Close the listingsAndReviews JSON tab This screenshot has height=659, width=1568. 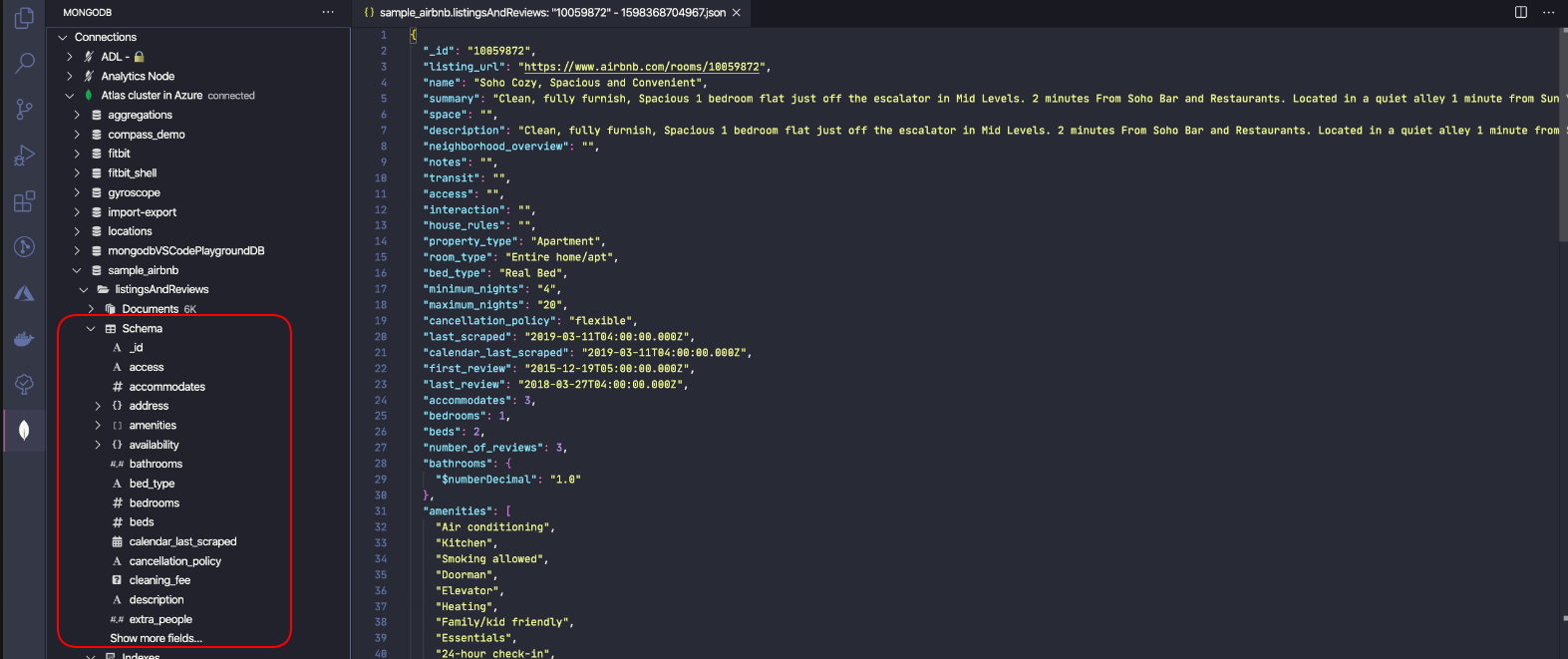tap(737, 12)
